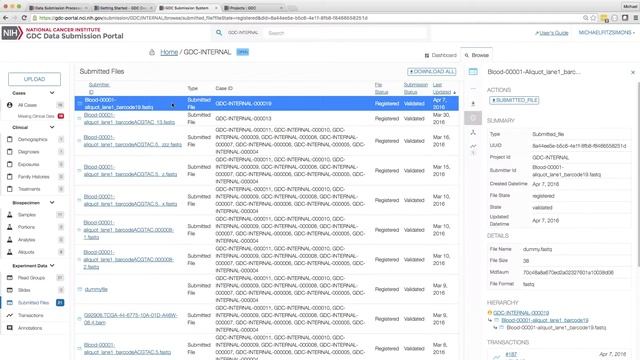This screenshot has width=640, height=360.
Task: Click the browser back arrow
Action: pyautogui.click(x=5, y=18)
